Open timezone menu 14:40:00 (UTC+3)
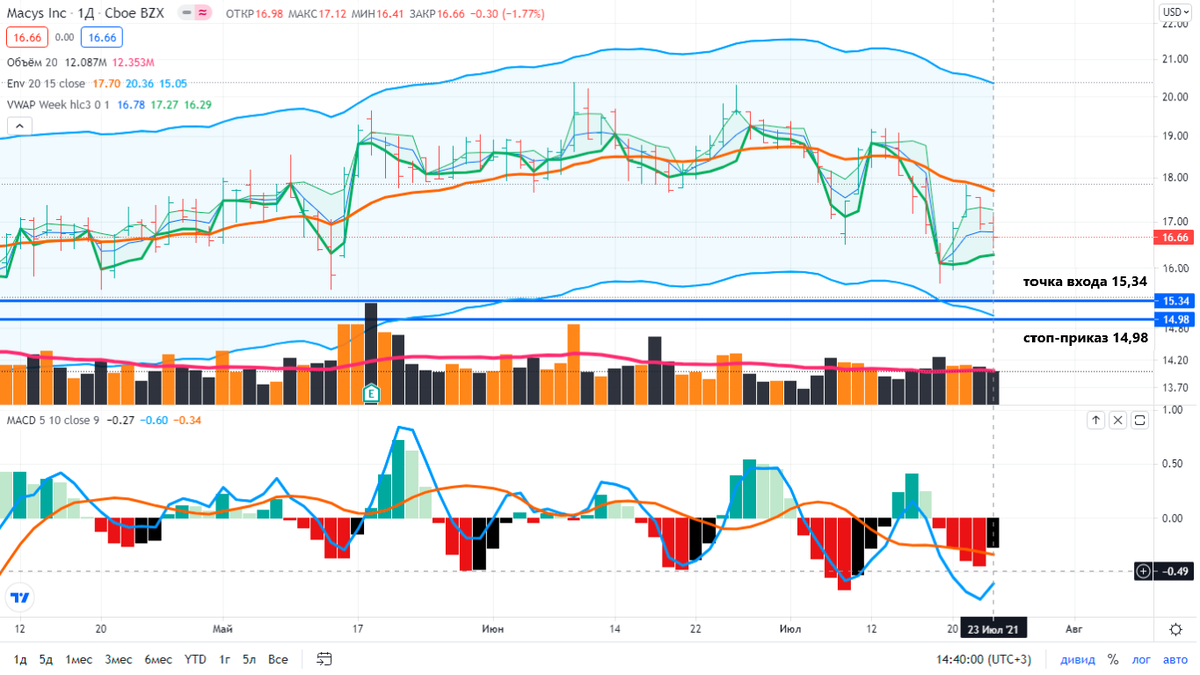1200x675 pixels. coord(982,659)
